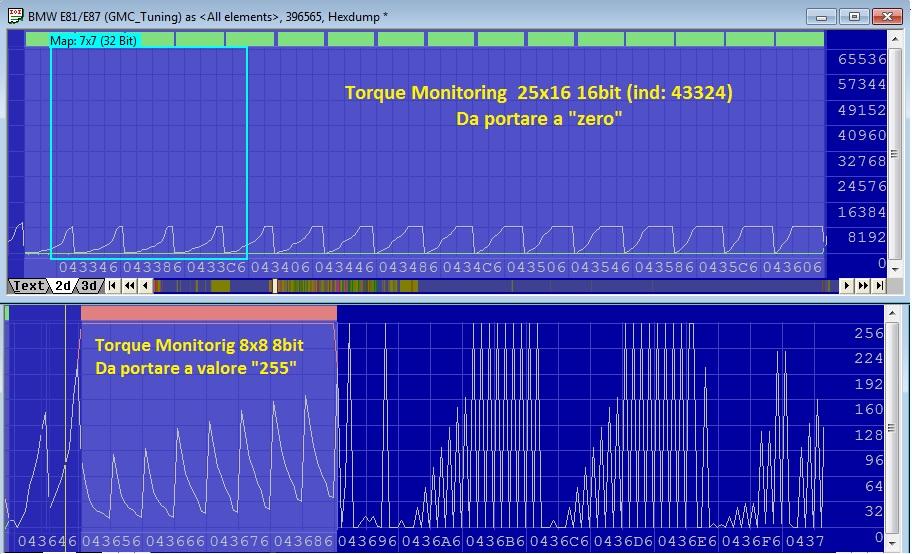912x554 pixels.
Task: Click the 8192 value on upper axis
Action: [x=867, y=237]
